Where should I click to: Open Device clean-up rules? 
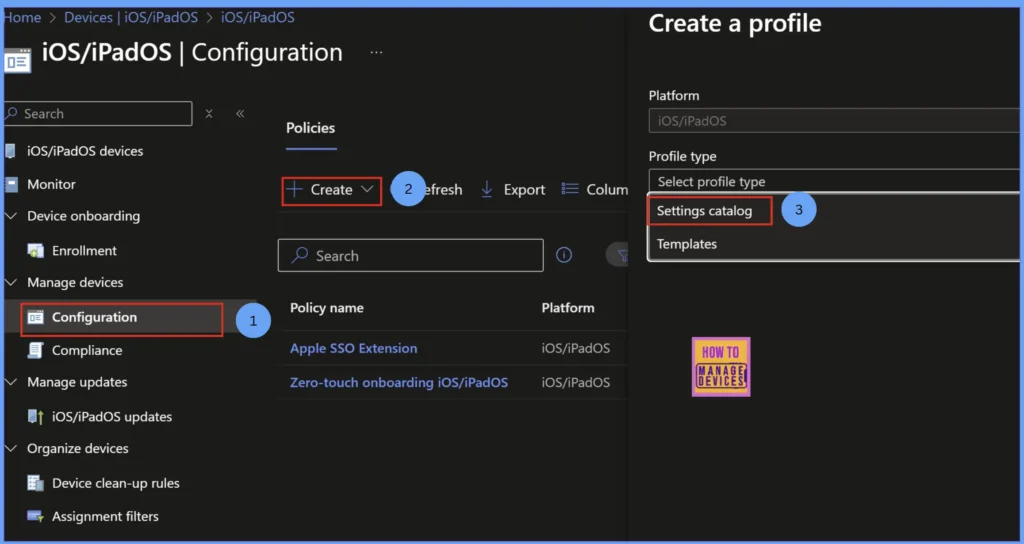(116, 483)
